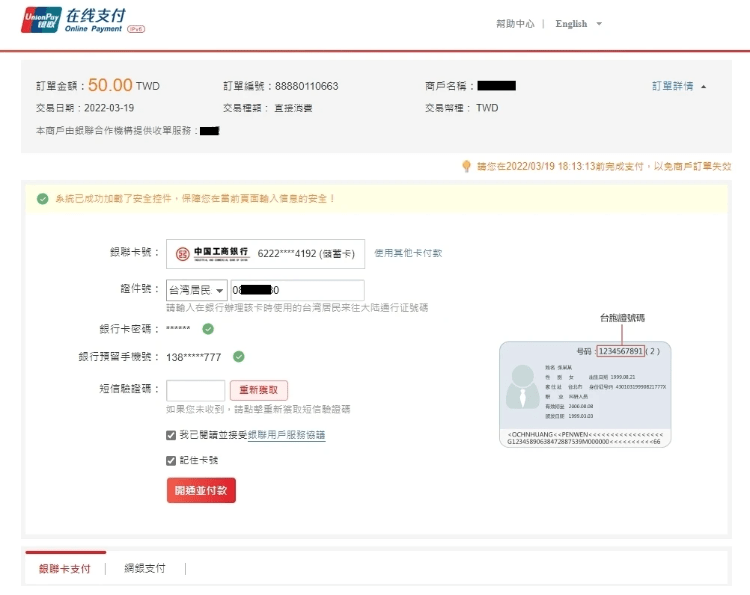Click the ID number input field
Viewport: 750px width, 595px height.
pyautogui.click(x=298, y=290)
